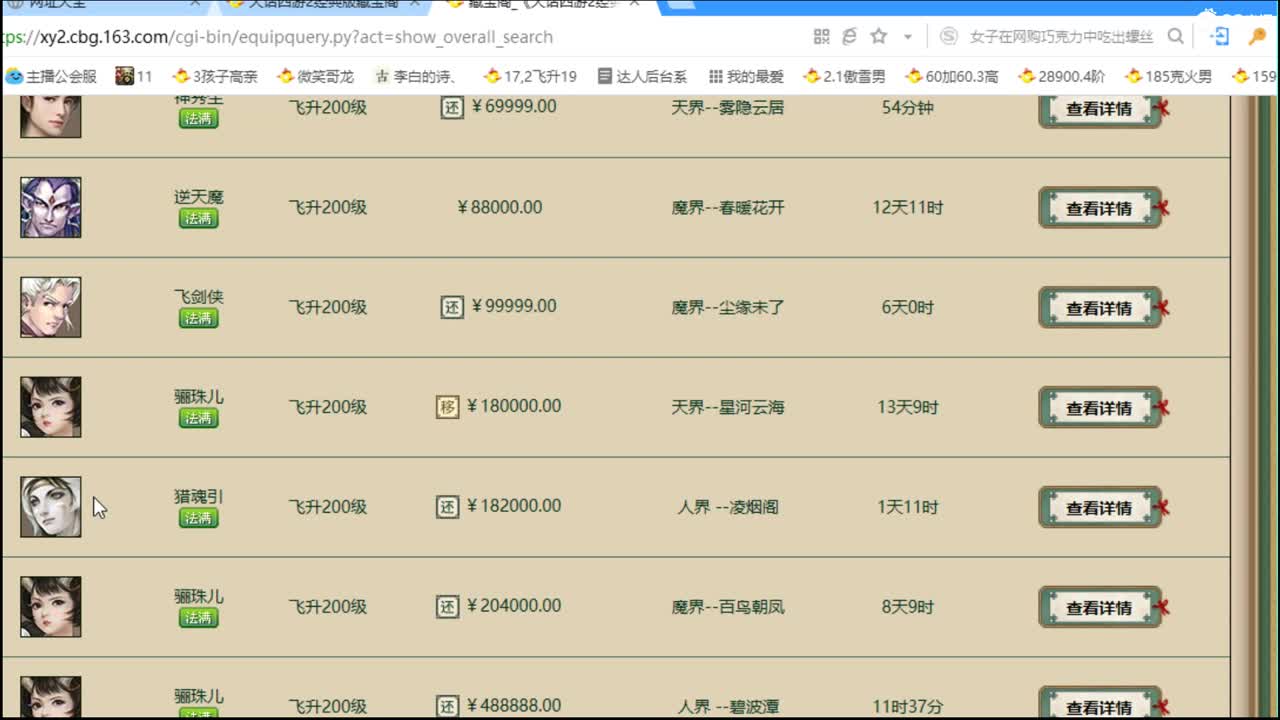This screenshot has width=1280, height=720.
Task: Click the price ¥182000.00
Action: click(513, 506)
